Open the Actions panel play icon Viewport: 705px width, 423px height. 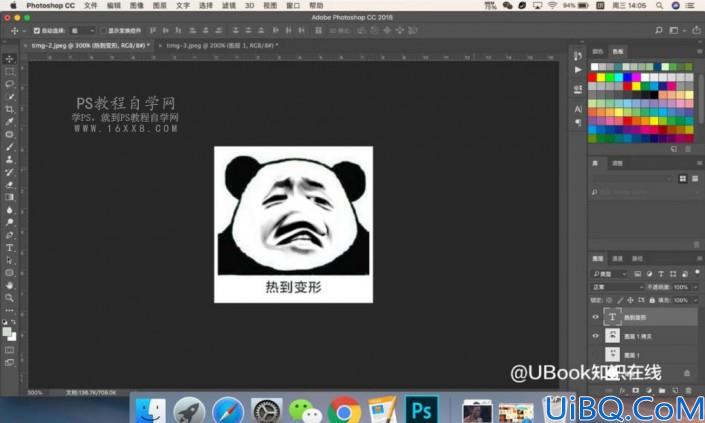pyautogui.click(x=578, y=70)
